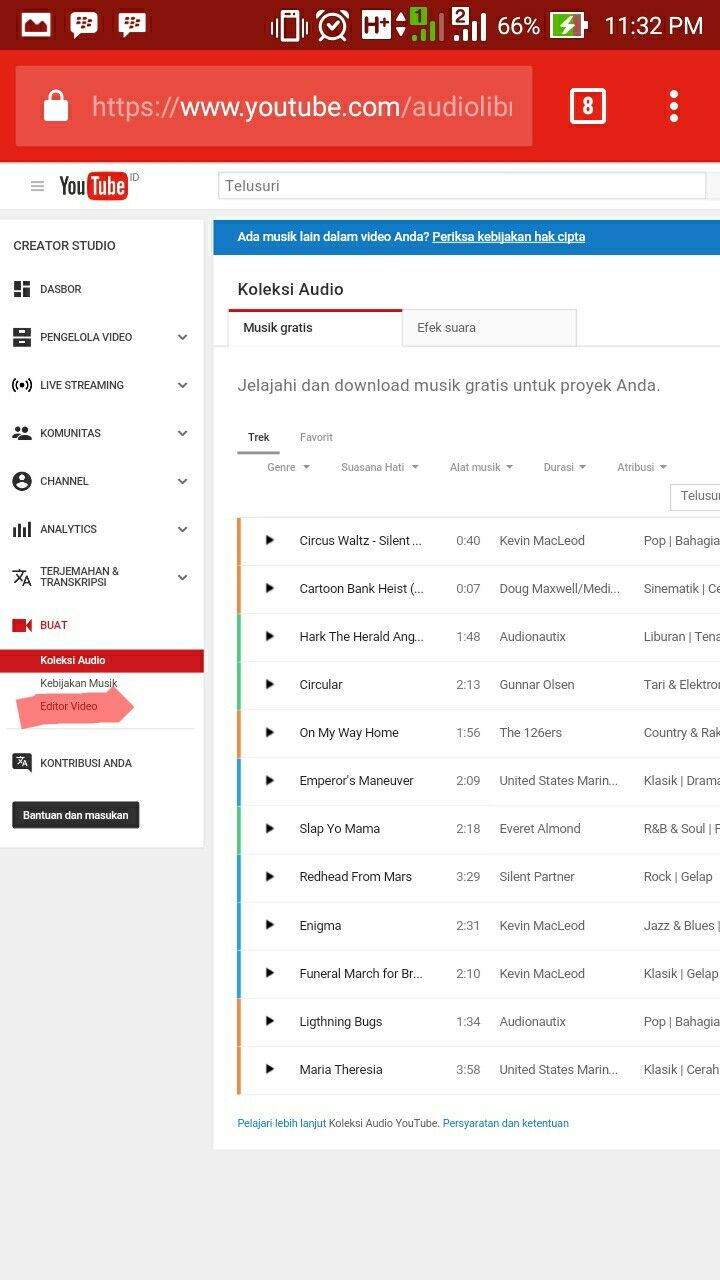Click the Dasbor dashboard icon

(x=22, y=289)
